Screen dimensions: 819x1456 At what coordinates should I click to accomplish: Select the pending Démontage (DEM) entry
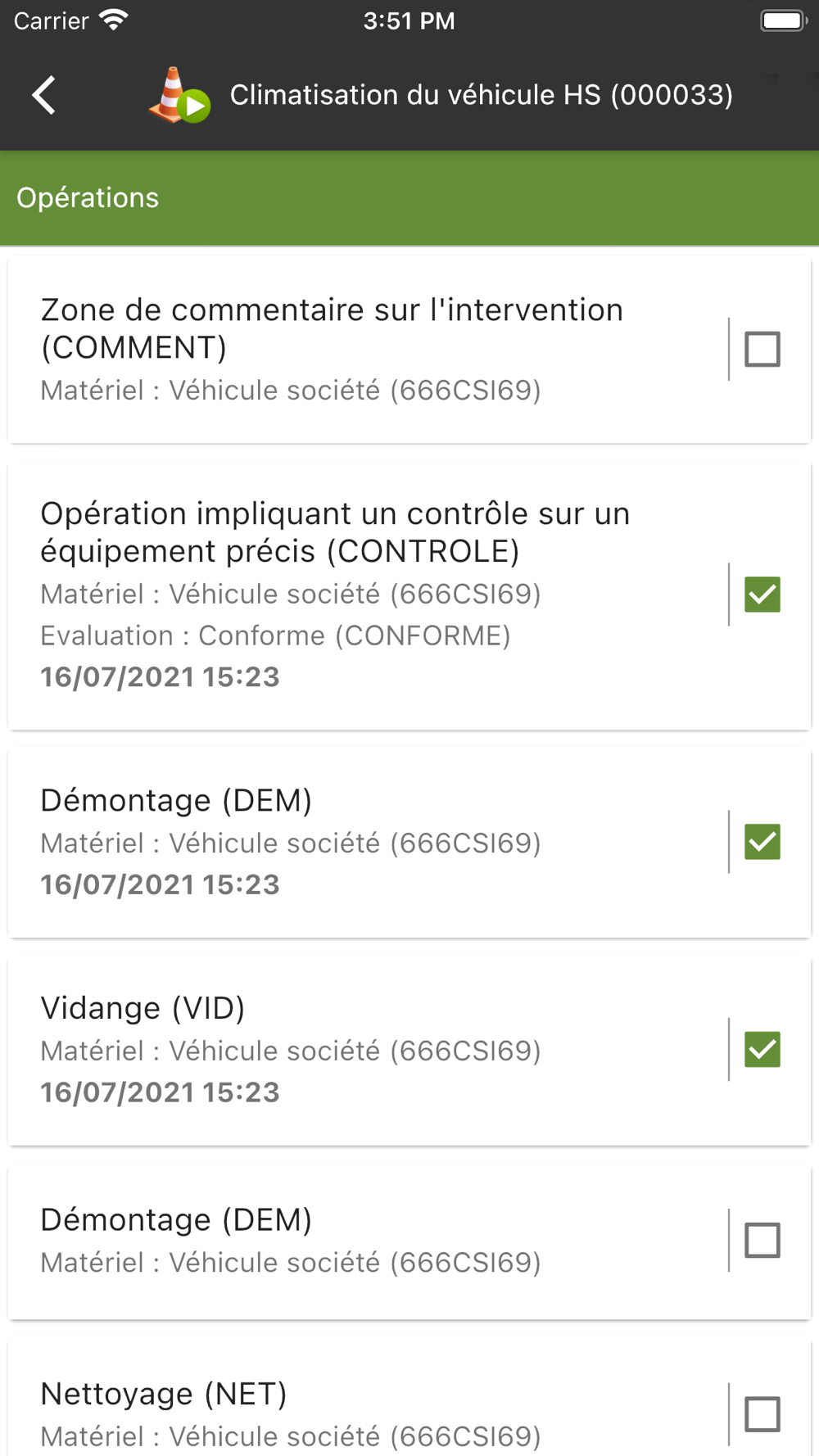pyautogui.click(x=367, y=1240)
